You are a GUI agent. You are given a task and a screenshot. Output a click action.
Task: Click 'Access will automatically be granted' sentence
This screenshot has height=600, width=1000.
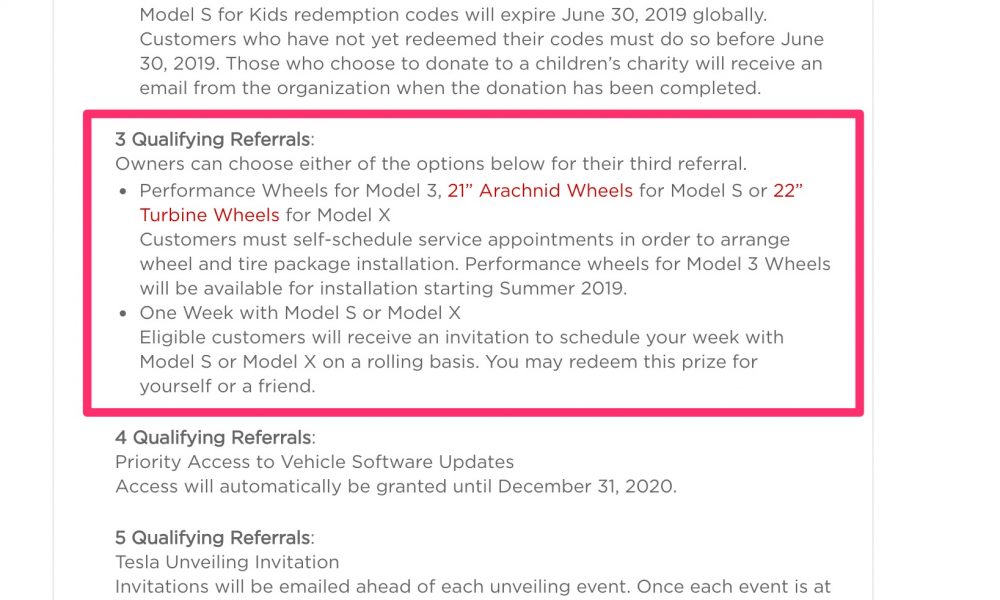coord(395,487)
